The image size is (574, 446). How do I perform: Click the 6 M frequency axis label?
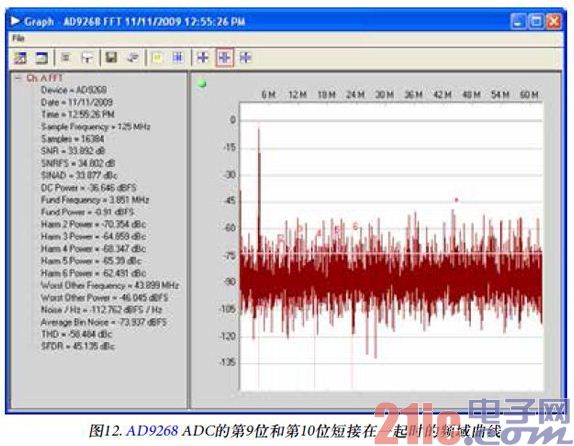pyautogui.click(x=268, y=94)
